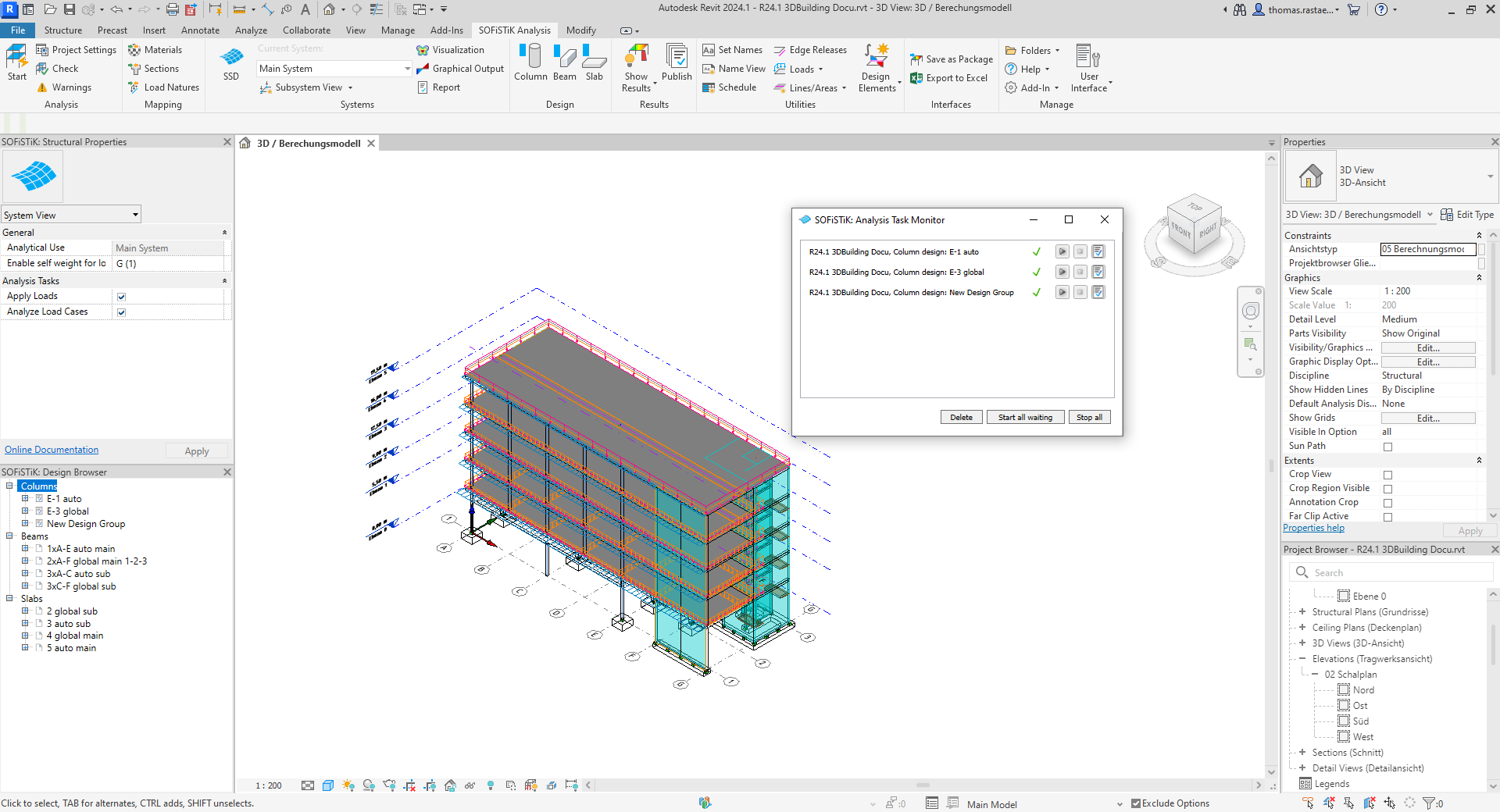The image size is (1500, 812).
Task: Open the File menu
Action: click(18, 30)
